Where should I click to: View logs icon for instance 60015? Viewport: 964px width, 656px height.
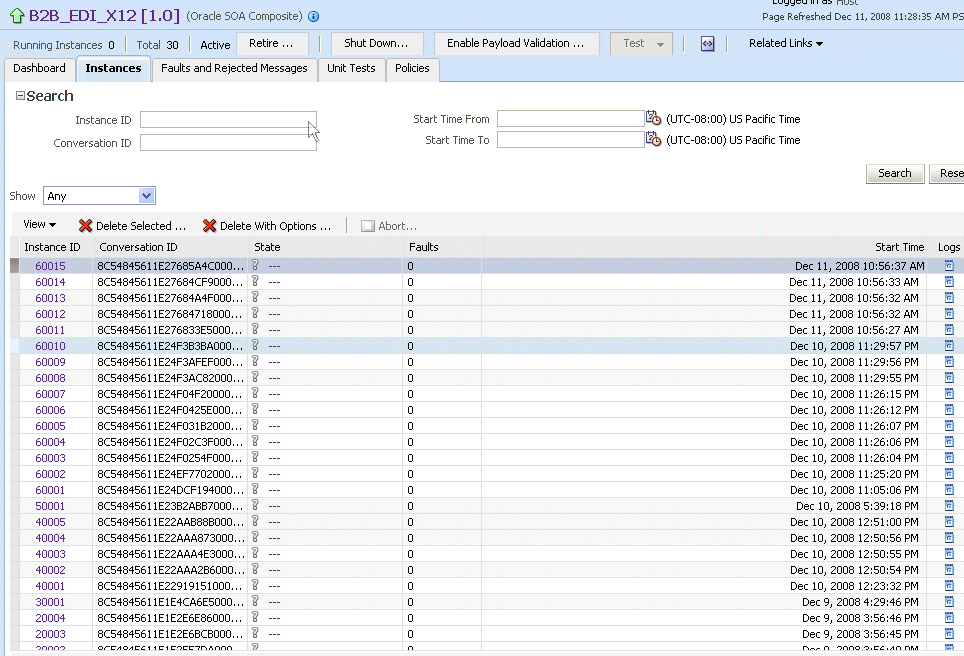click(x=949, y=266)
